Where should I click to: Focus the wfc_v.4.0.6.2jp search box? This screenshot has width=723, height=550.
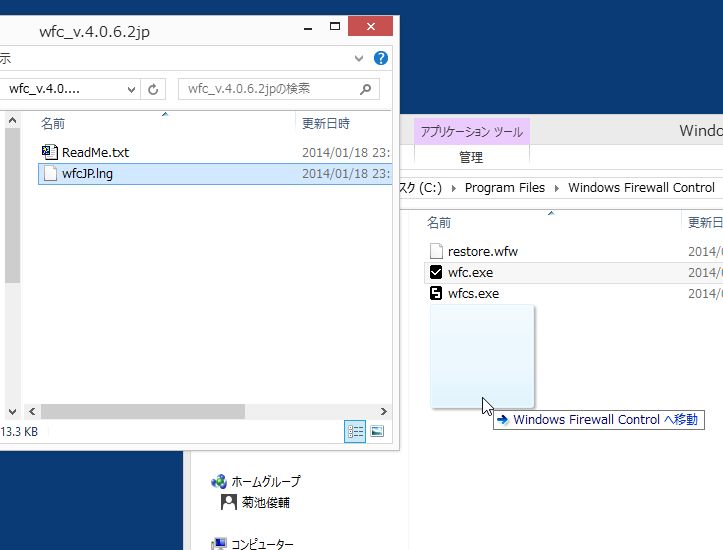tap(279, 89)
